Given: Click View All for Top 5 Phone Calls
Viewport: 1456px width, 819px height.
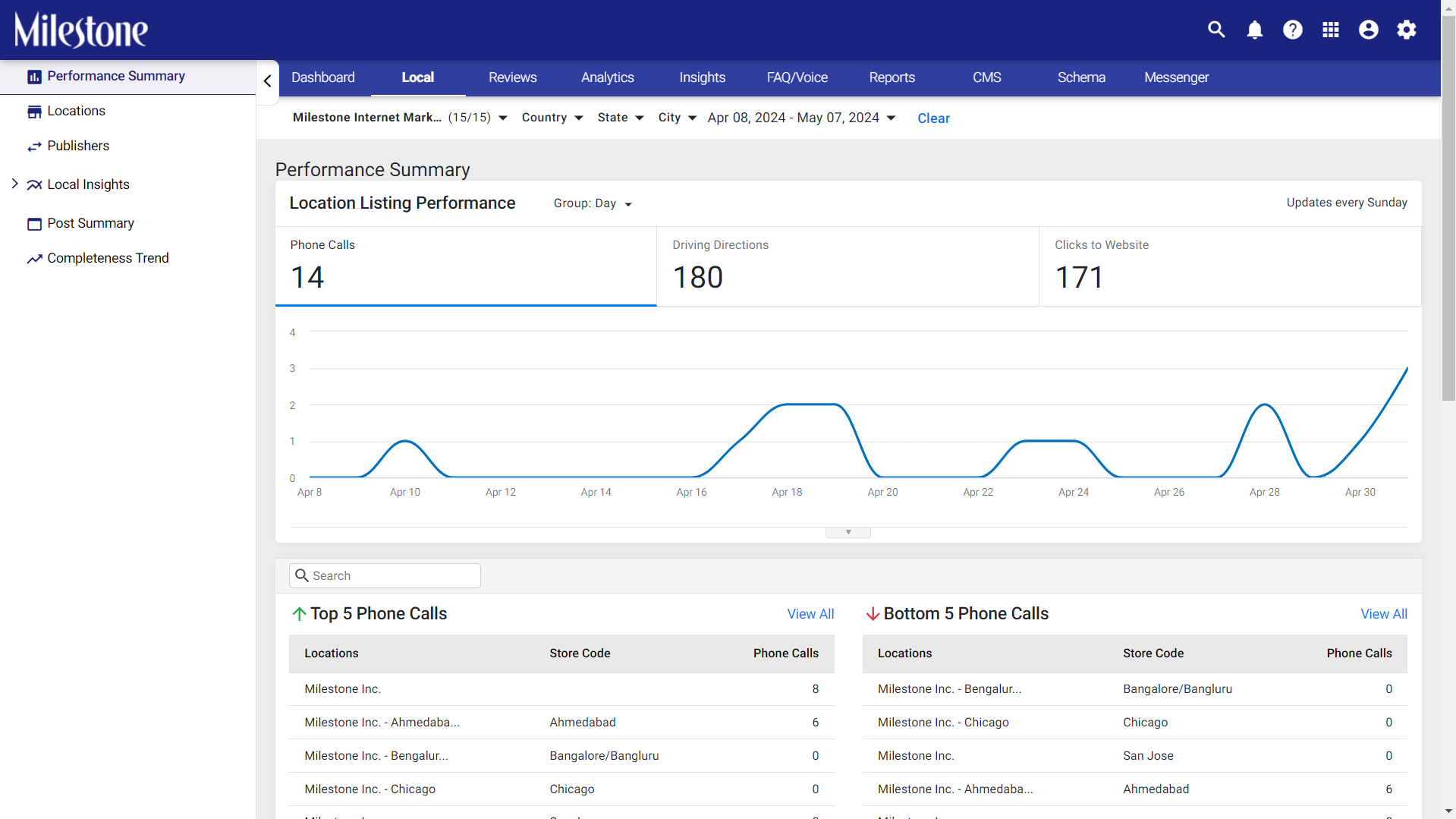Looking at the screenshot, I should 810,614.
